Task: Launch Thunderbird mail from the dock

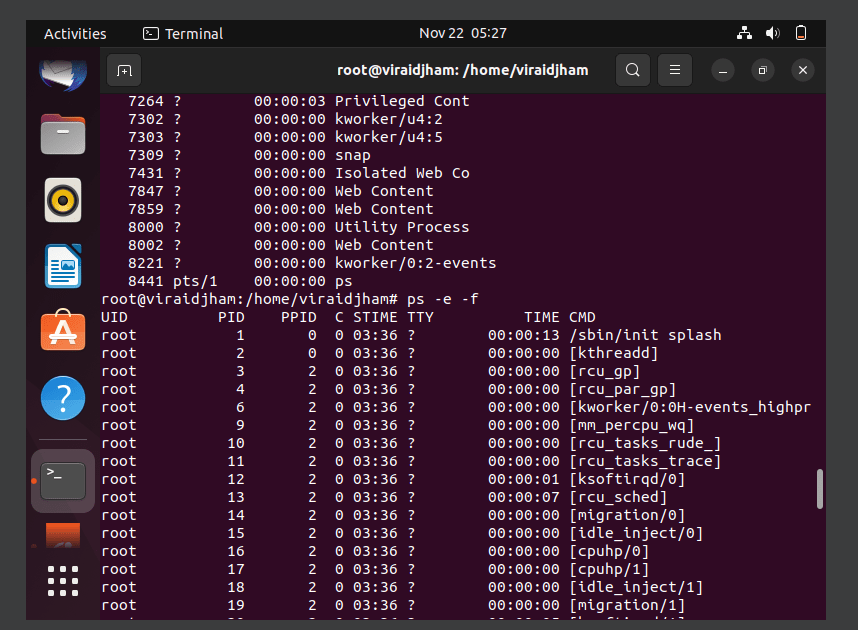Action: pos(63,74)
